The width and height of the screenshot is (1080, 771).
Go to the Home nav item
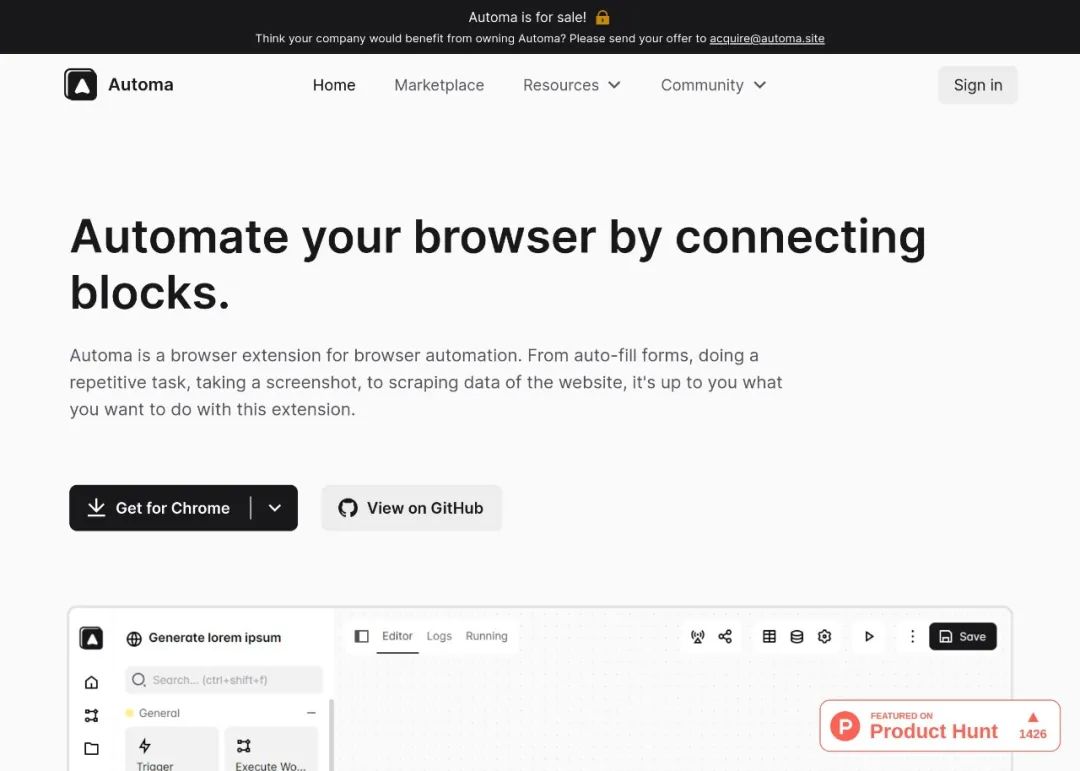tap(334, 85)
